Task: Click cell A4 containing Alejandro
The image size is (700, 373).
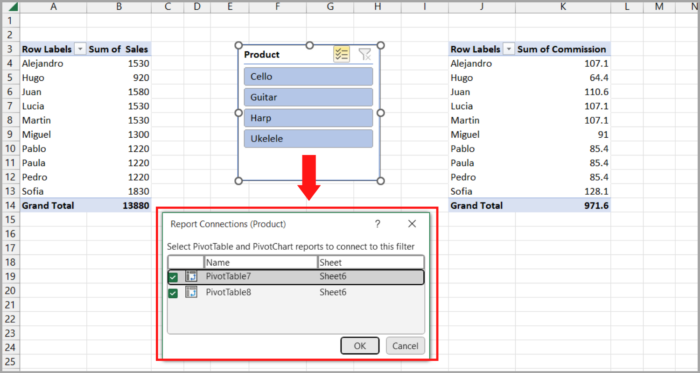Action: pyautogui.click(x=53, y=63)
